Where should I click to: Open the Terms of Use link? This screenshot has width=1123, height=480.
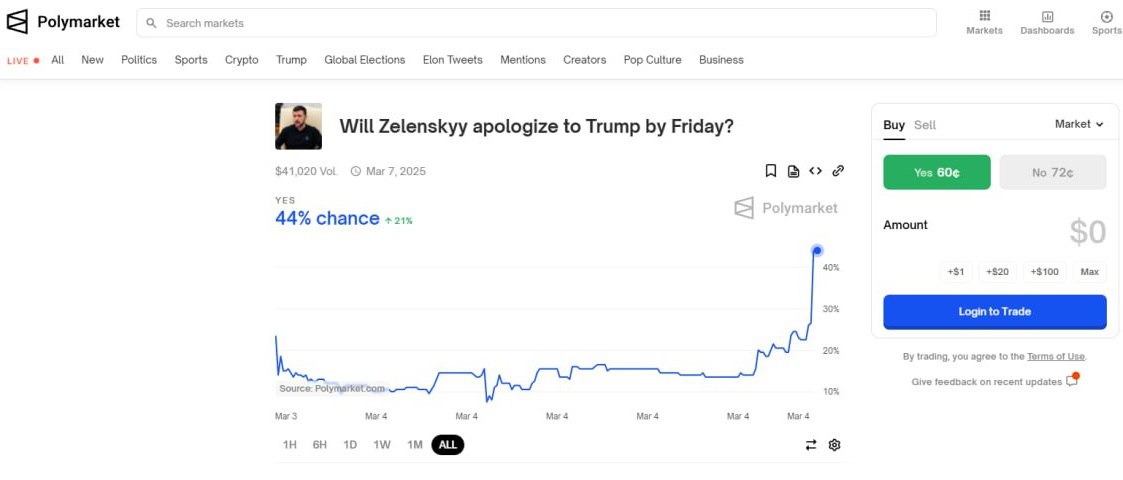click(x=1055, y=356)
